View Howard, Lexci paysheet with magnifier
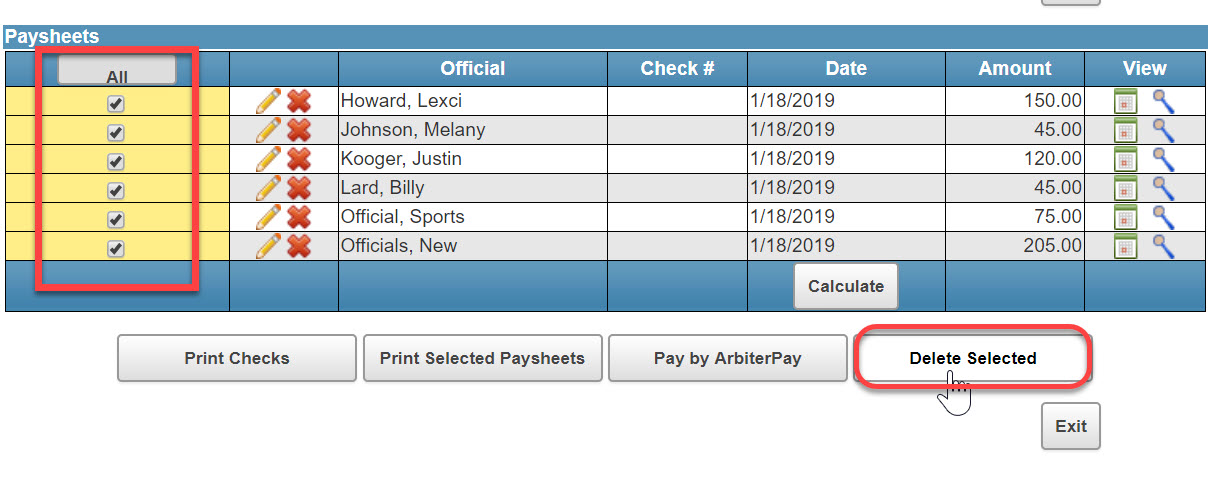This screenshot has height=491, width=1232. coord(1163,101)
